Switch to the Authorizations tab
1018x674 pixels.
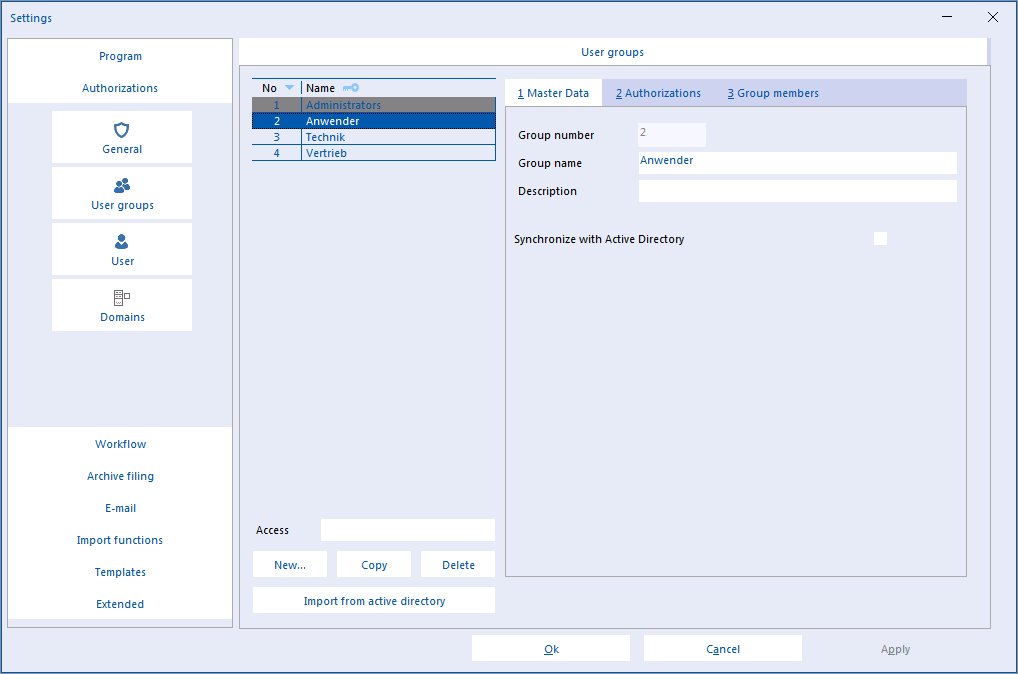pos(658,93)
